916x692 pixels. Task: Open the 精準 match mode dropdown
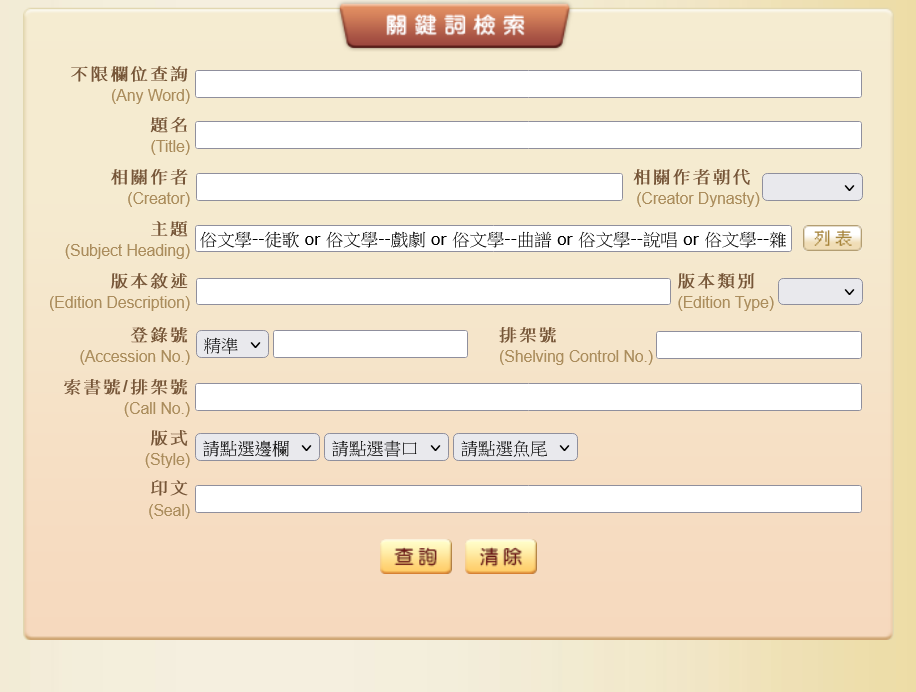pos(232,344)
